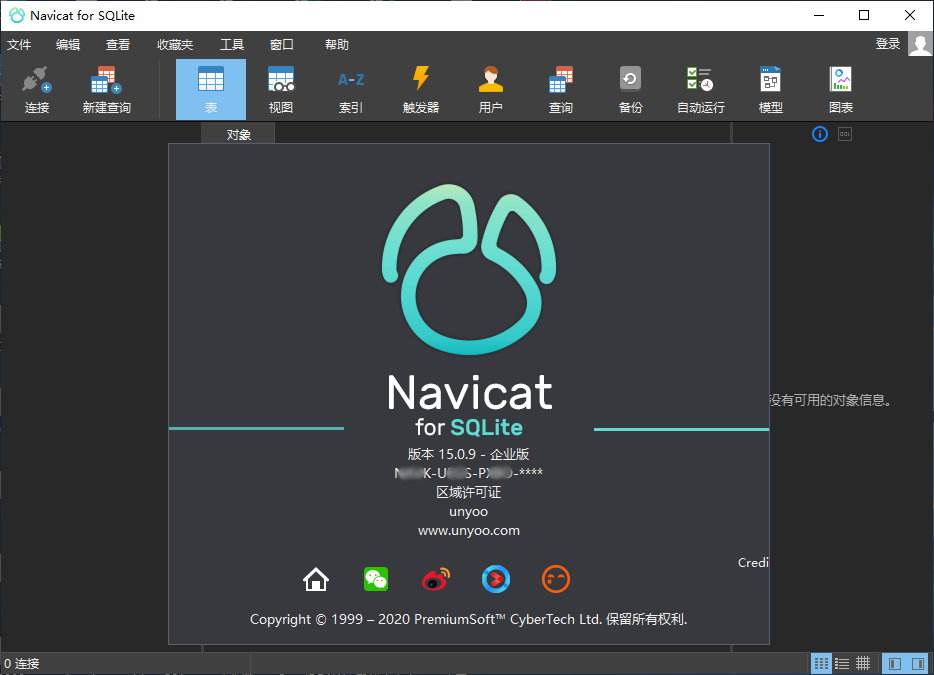Open the 窗口 (Window) menu
934x675 pixels.
tap(282, 45)
